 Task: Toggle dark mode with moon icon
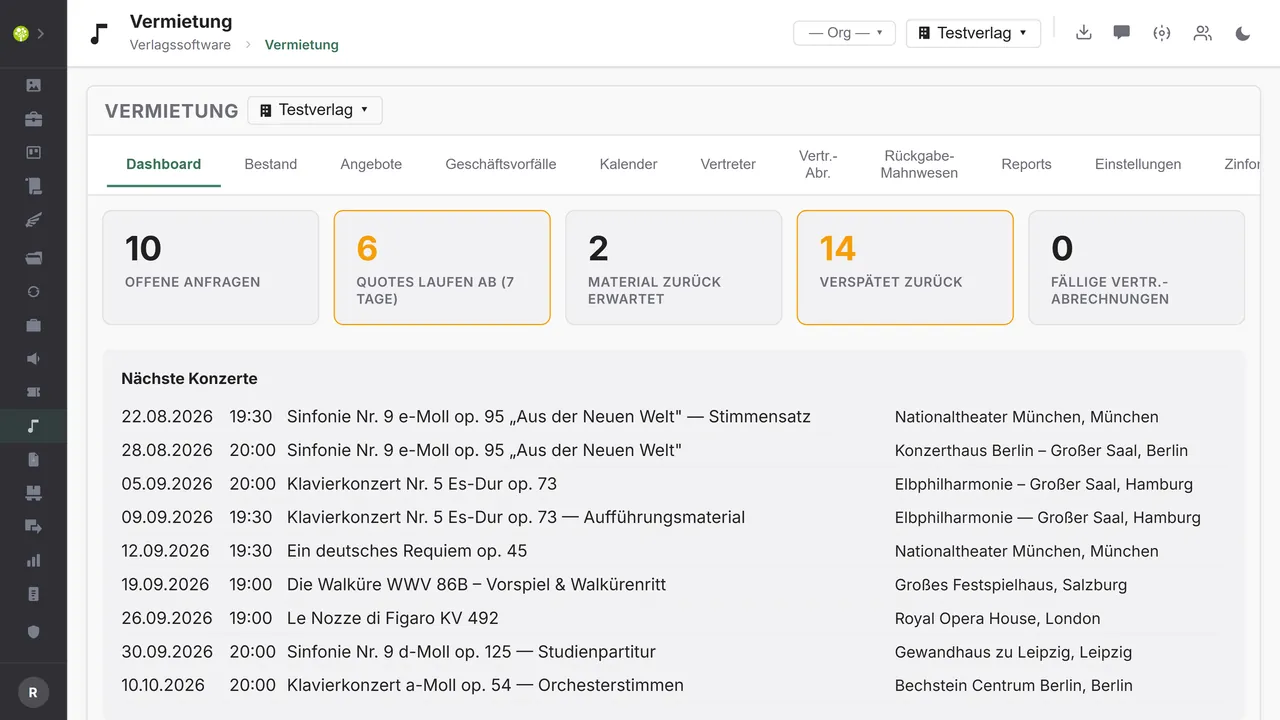click(x=1243, y=33)
